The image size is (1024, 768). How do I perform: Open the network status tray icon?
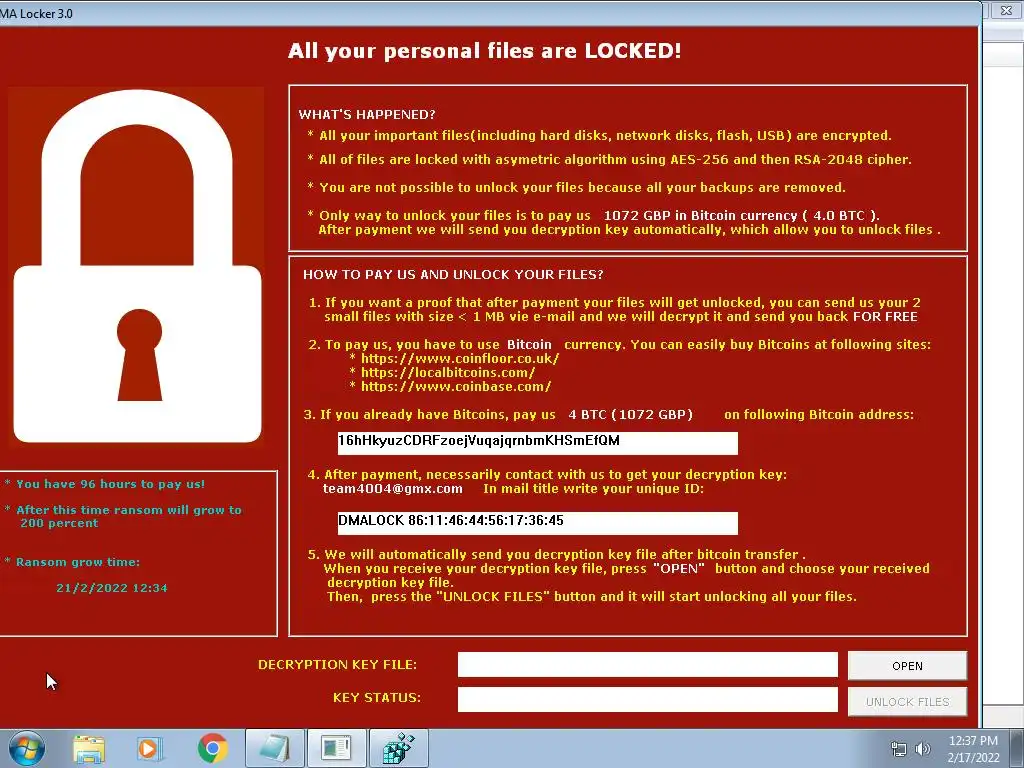click(899, 749)
